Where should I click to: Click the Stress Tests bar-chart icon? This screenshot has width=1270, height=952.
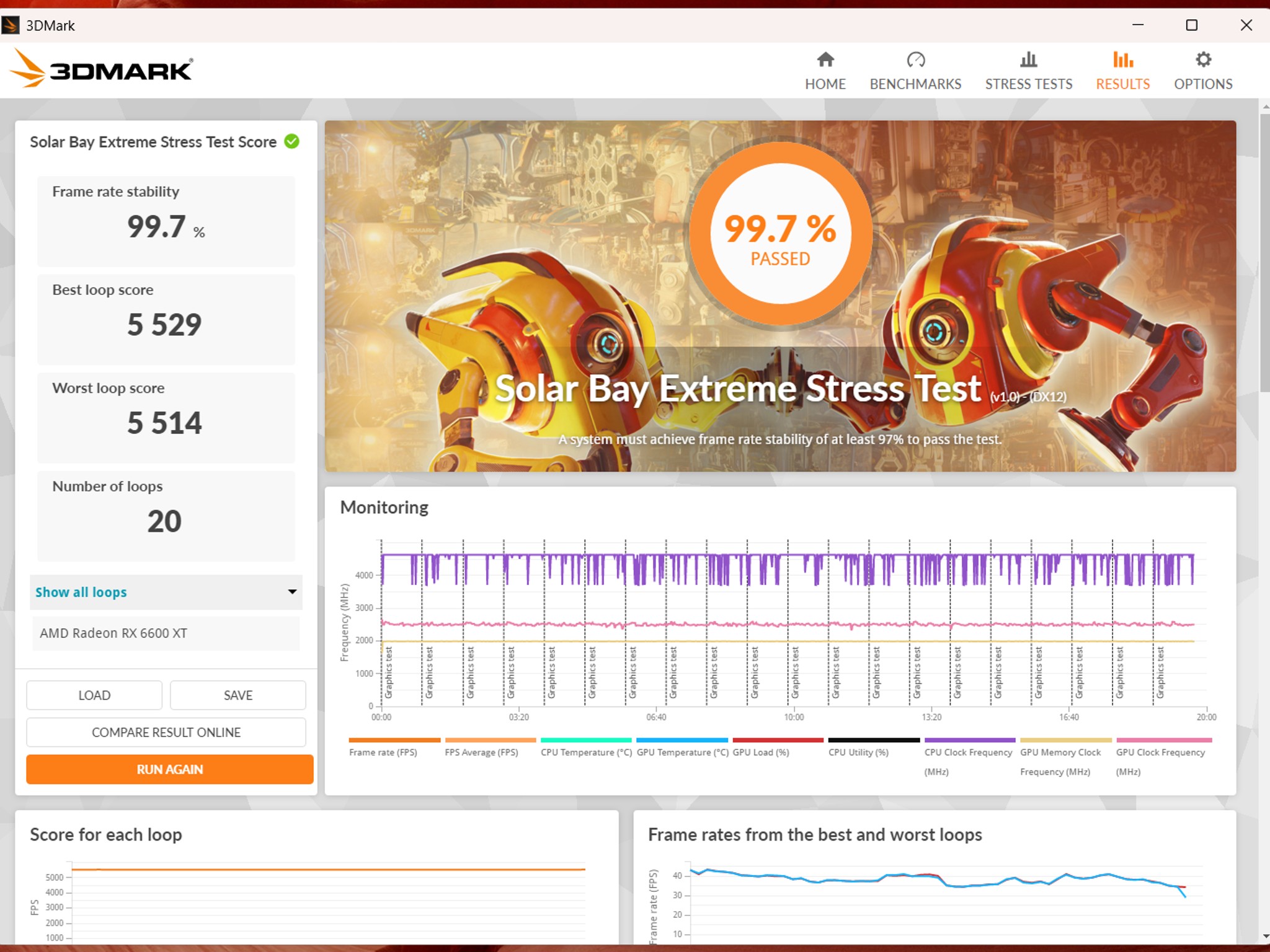tap(1028, 59)
